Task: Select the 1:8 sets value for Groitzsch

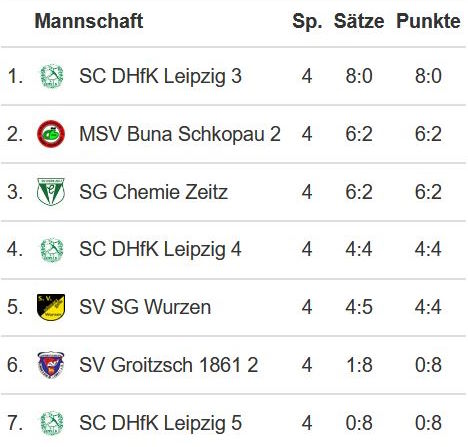Action: pyautogui.click(x=360, y=365)
